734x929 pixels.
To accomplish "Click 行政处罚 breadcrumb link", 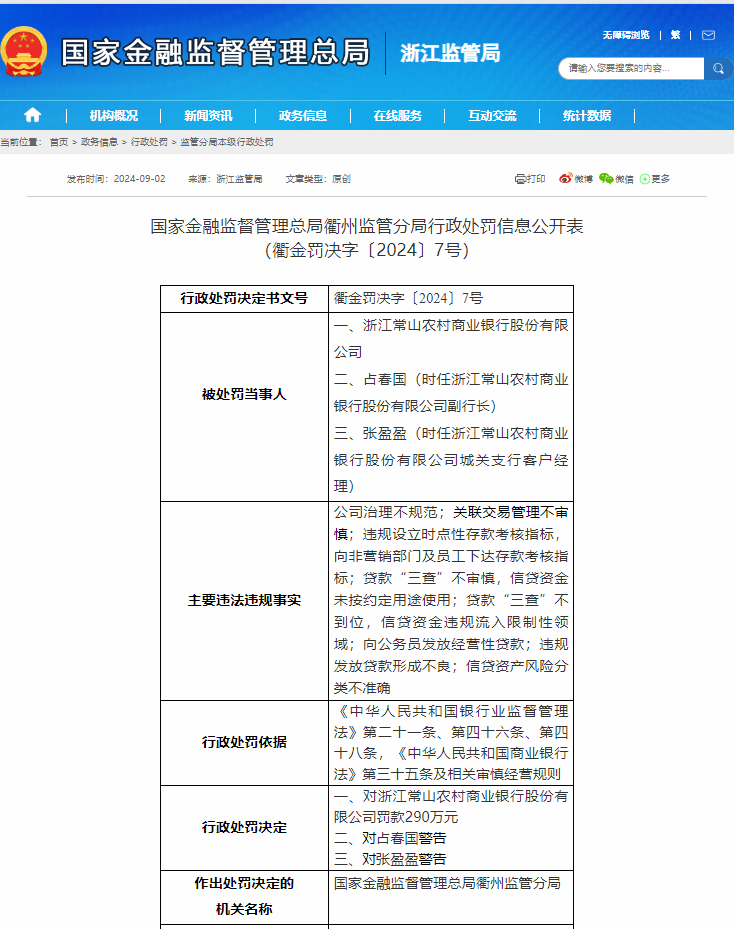I will [x=149, y=142].
